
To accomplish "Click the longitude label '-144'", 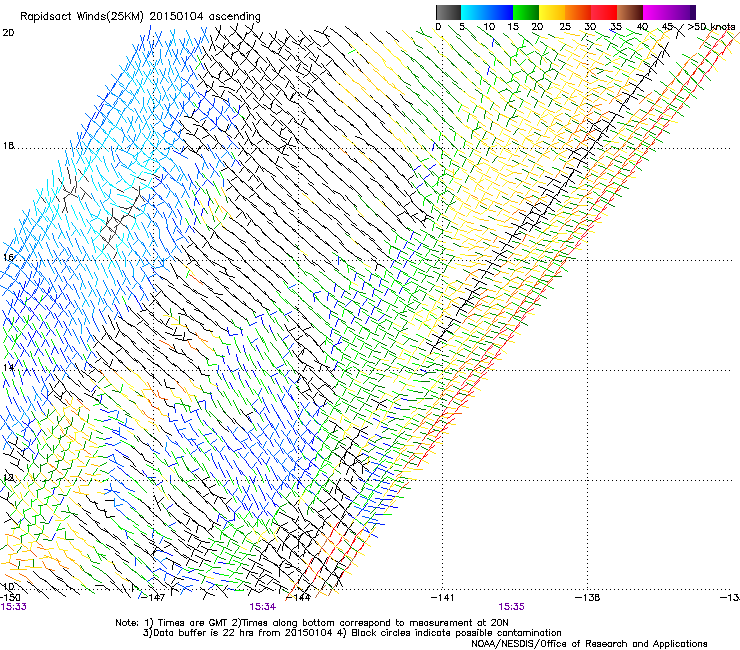I will [299, 598].
